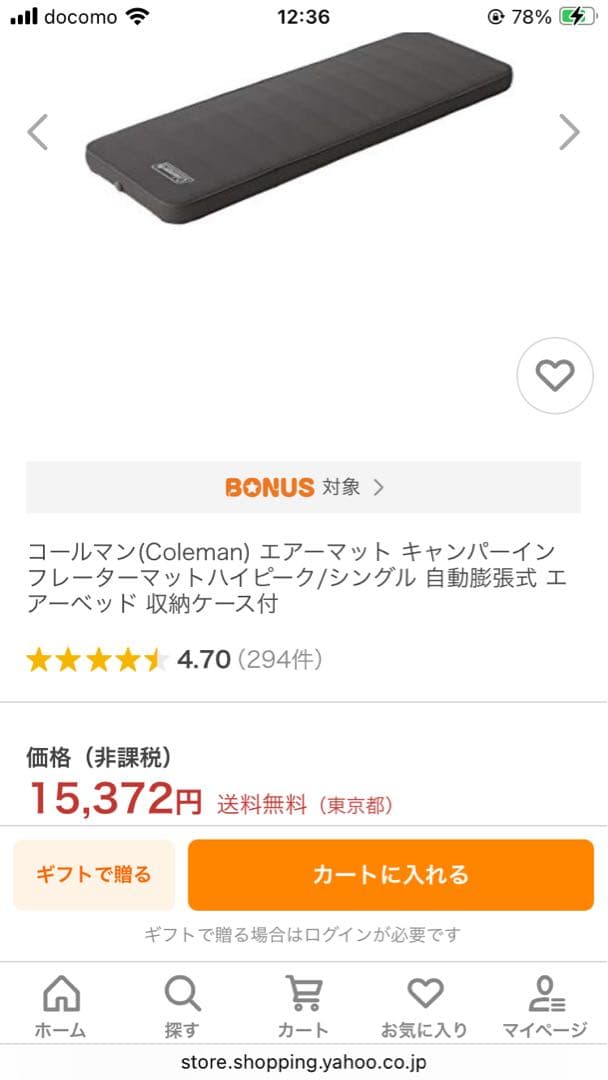608x1080 pixels.
Task: Tap the カートに入れる button
Action: tap(391, 874)
